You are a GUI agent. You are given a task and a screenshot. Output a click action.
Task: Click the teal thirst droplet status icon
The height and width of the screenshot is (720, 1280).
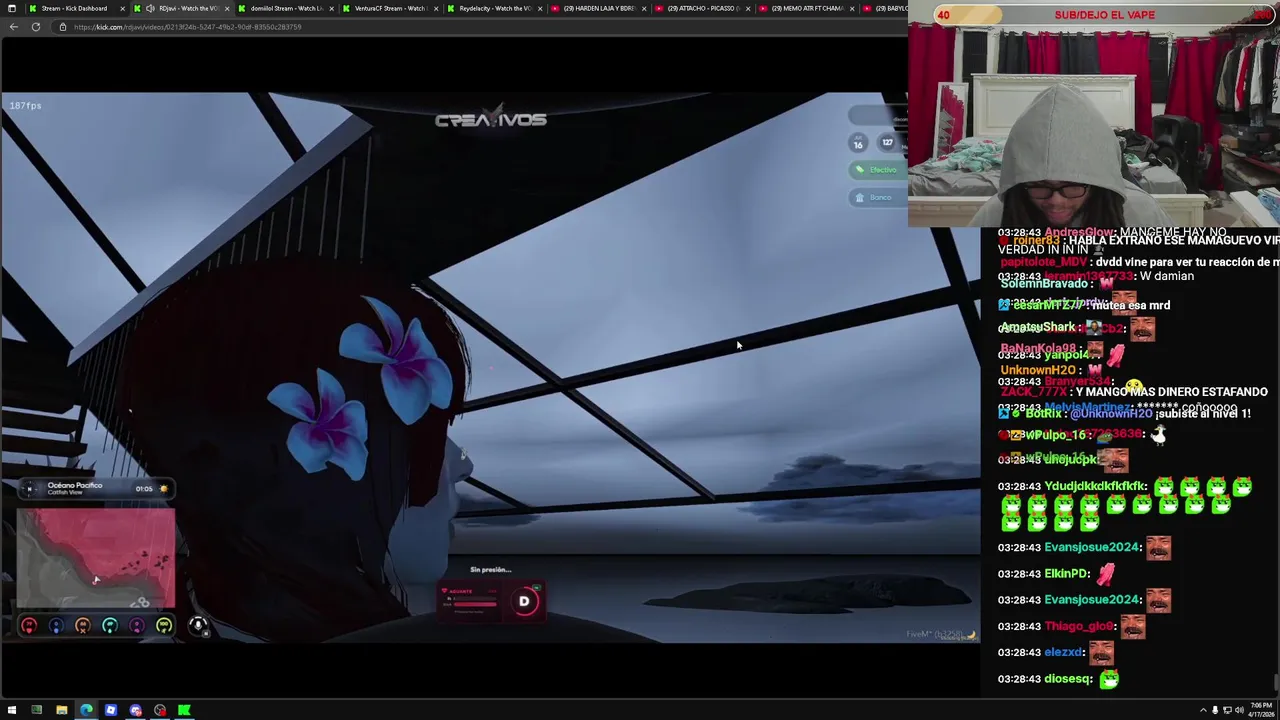[110, 626]
